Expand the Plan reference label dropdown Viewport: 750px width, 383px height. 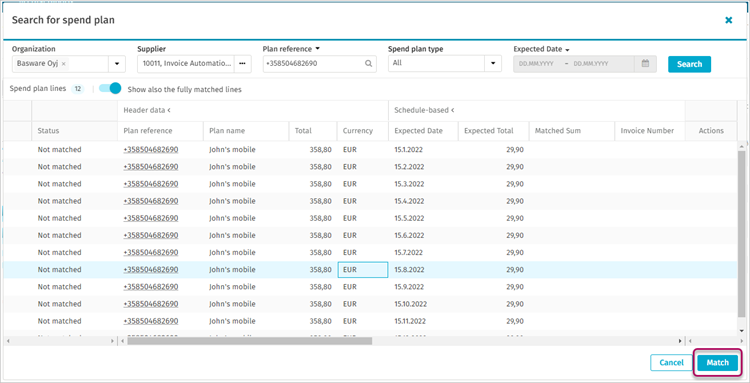point(318,49)
